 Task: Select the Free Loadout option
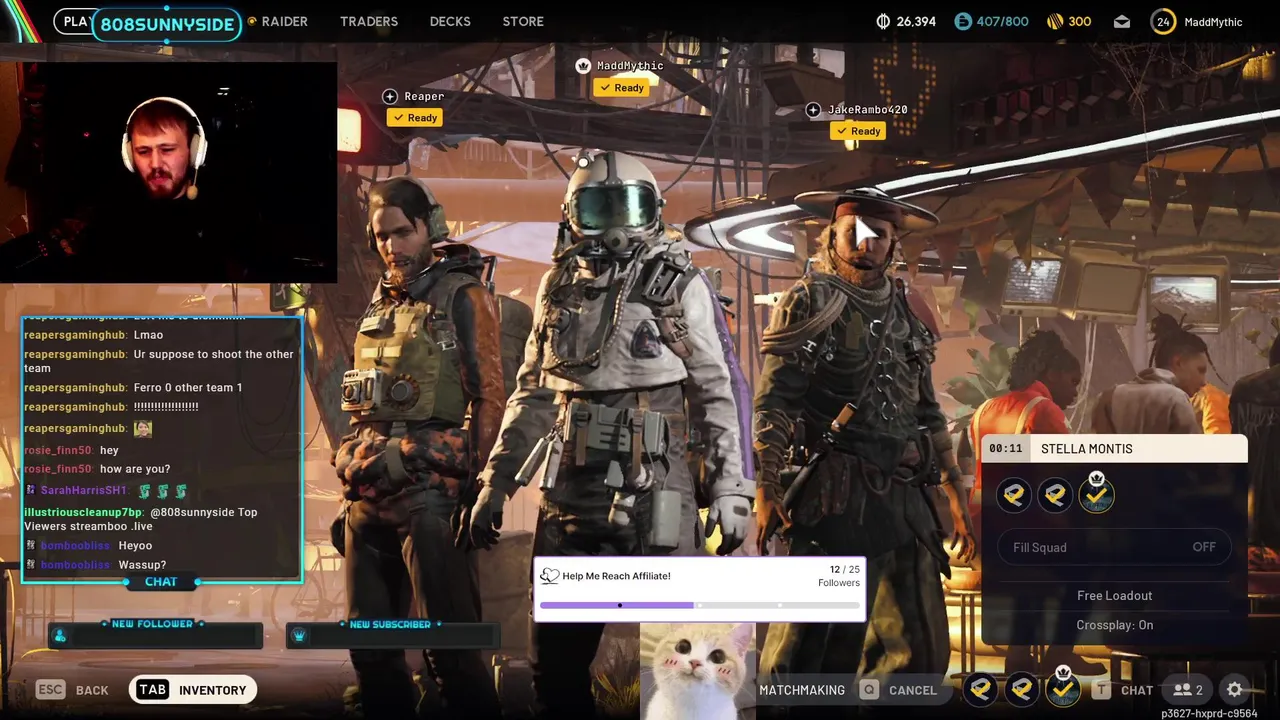(x=1114, y=595)
